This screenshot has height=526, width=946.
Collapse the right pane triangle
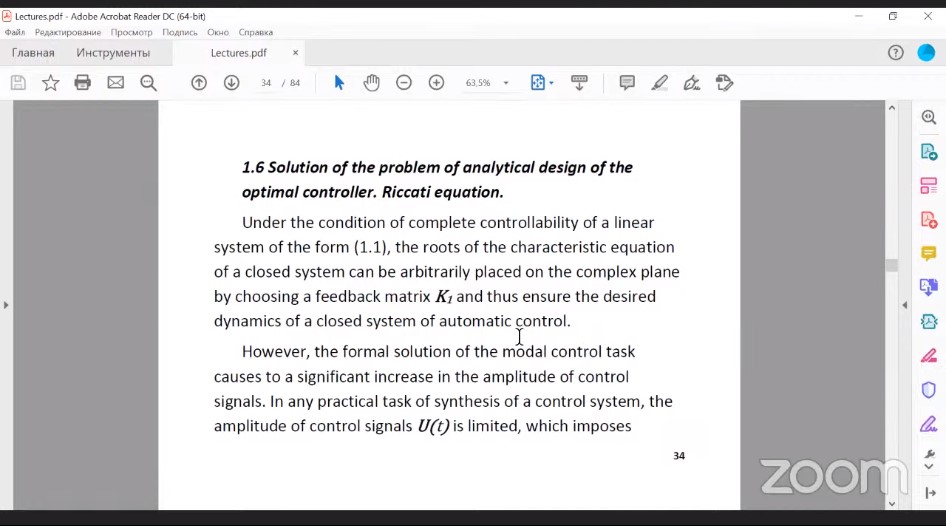pos(904,305)
